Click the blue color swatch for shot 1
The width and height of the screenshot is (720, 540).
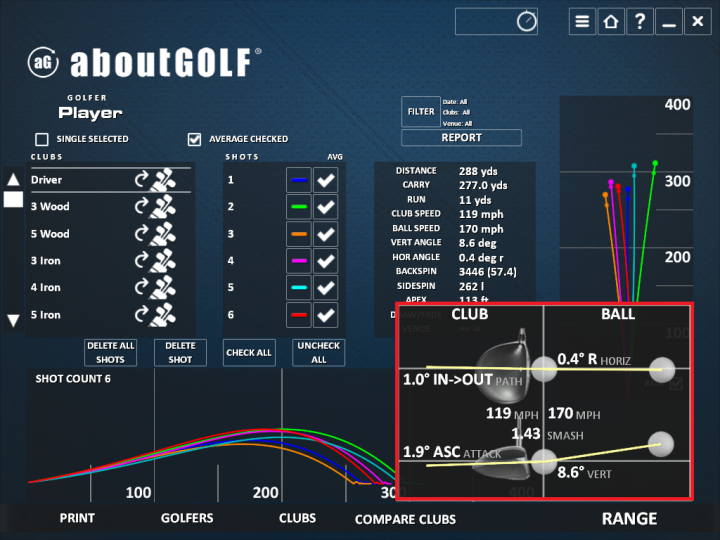[x=298, y=180]
